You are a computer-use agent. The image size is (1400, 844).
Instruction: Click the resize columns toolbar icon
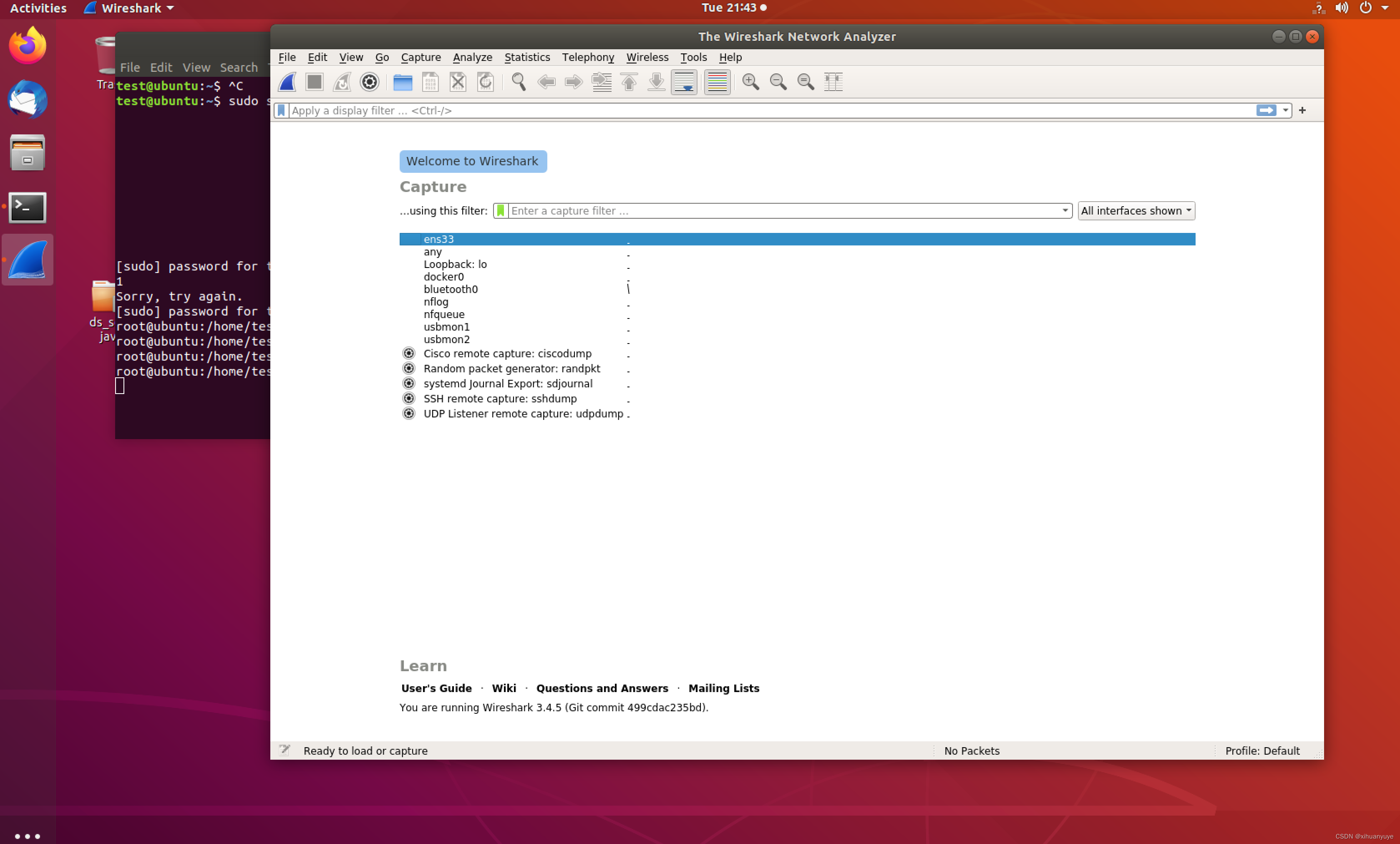click(x=833, y=82)
